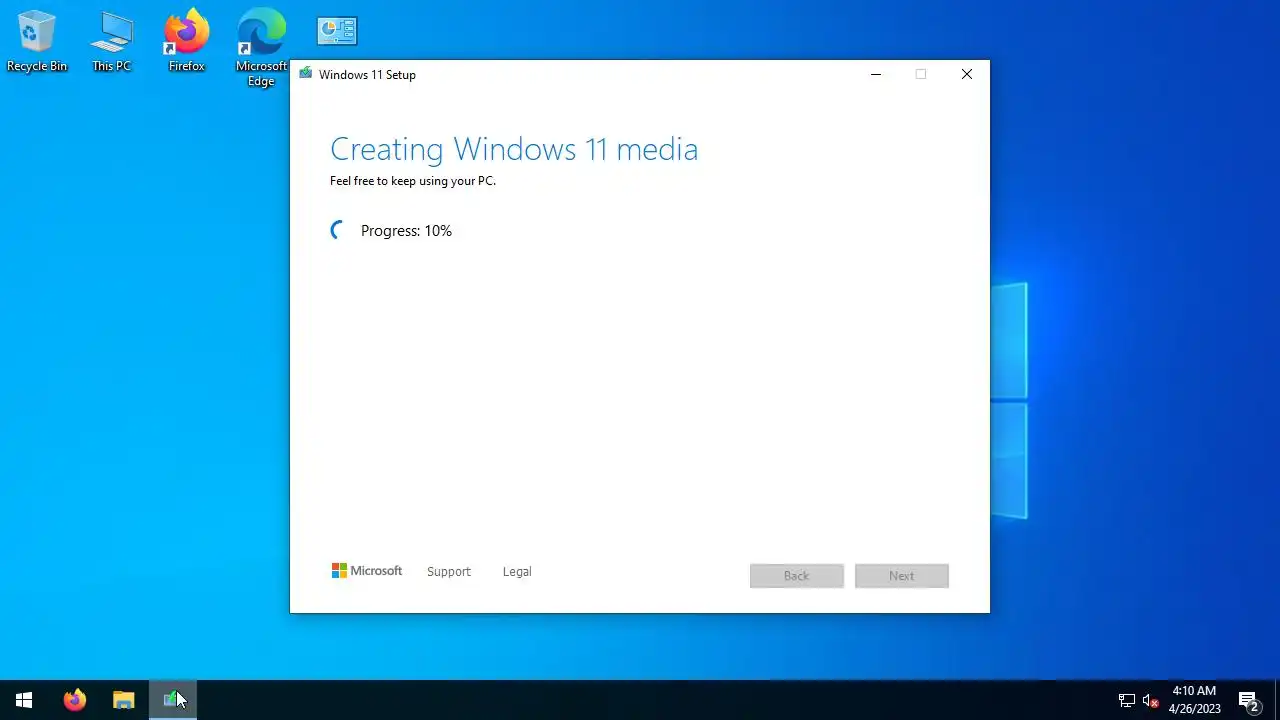The height and width of the screenshot is (720, 1280).
Task: Click 'Feel free to keep using your PC.' text
Action: pos(413,181)
